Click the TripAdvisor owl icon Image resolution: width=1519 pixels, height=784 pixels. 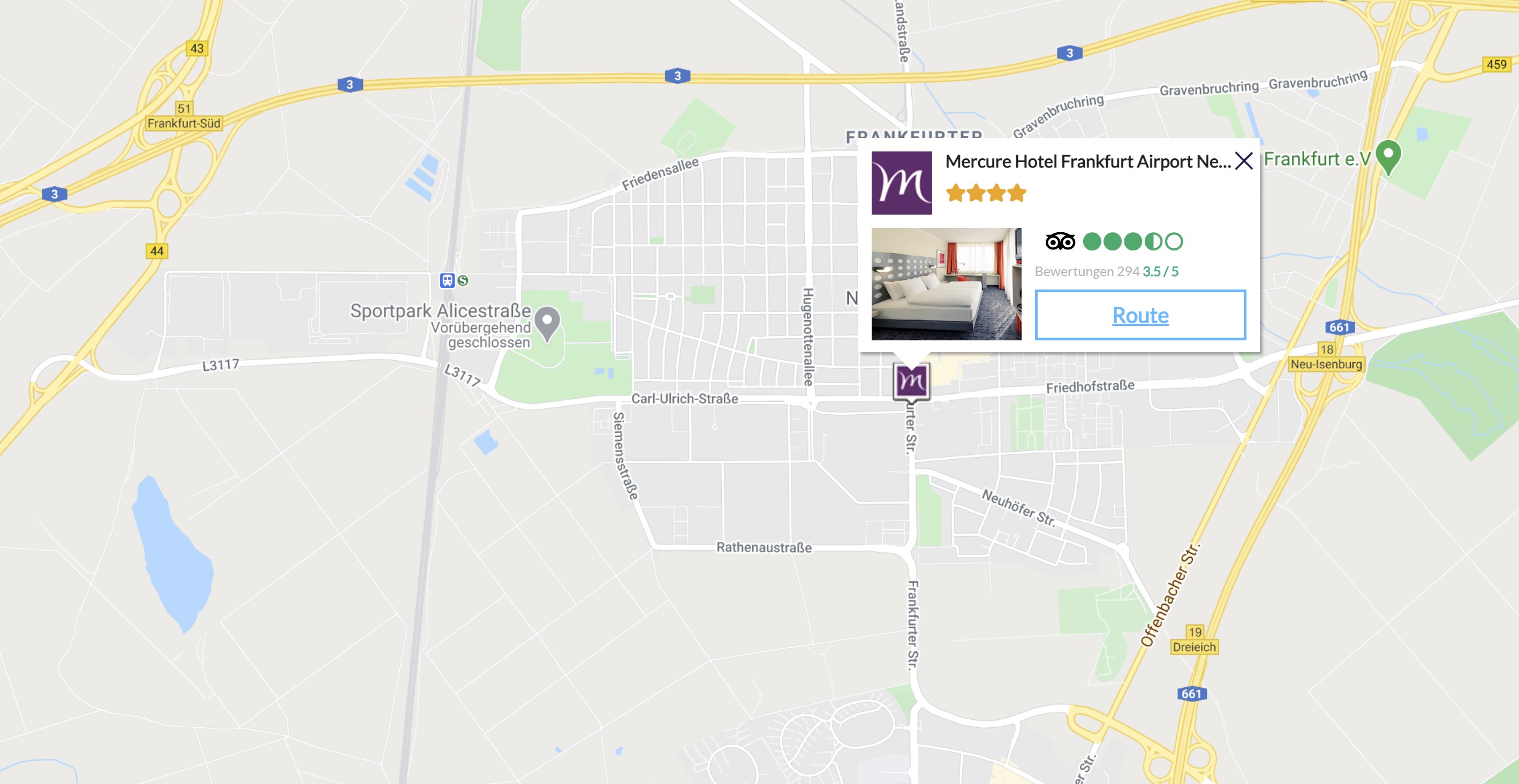point(1060,242)
